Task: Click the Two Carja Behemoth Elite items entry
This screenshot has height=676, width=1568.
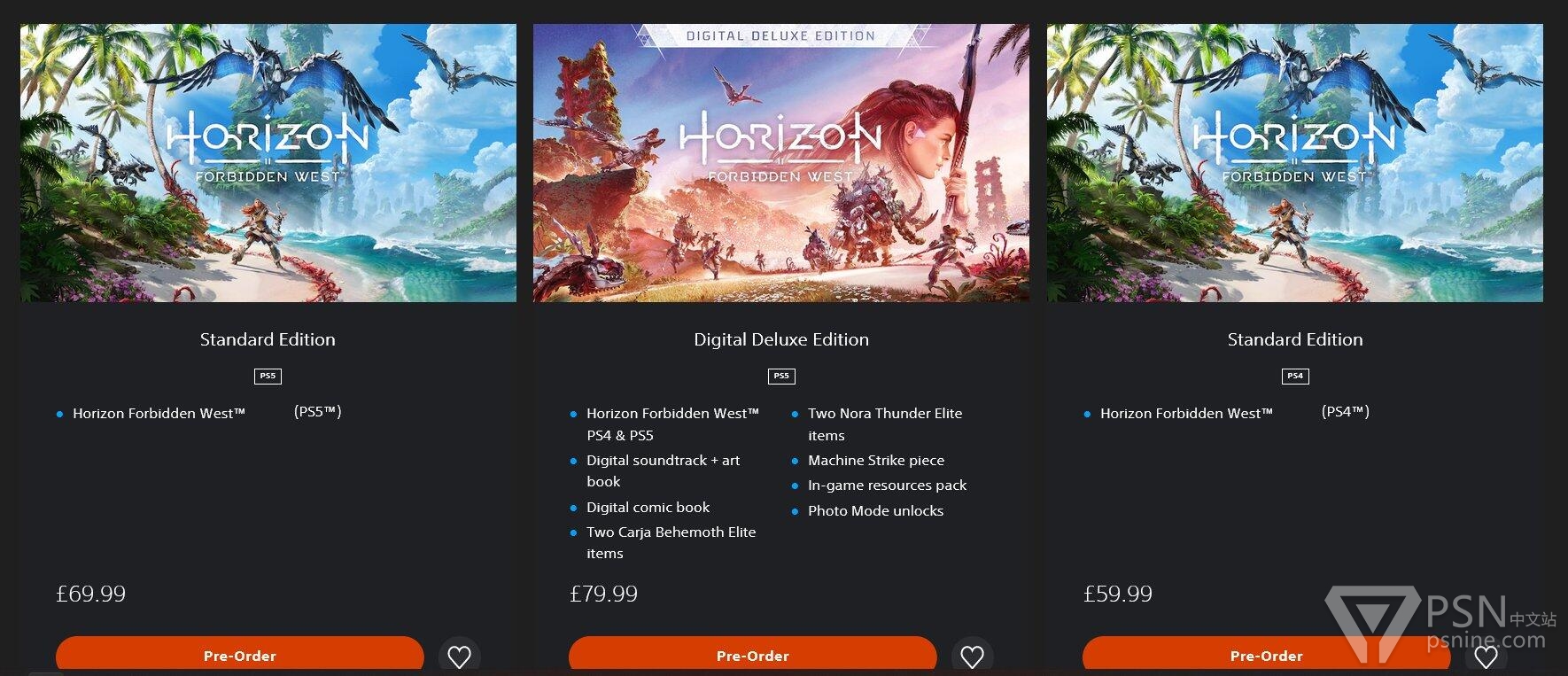Action: (x=671, y=542)
